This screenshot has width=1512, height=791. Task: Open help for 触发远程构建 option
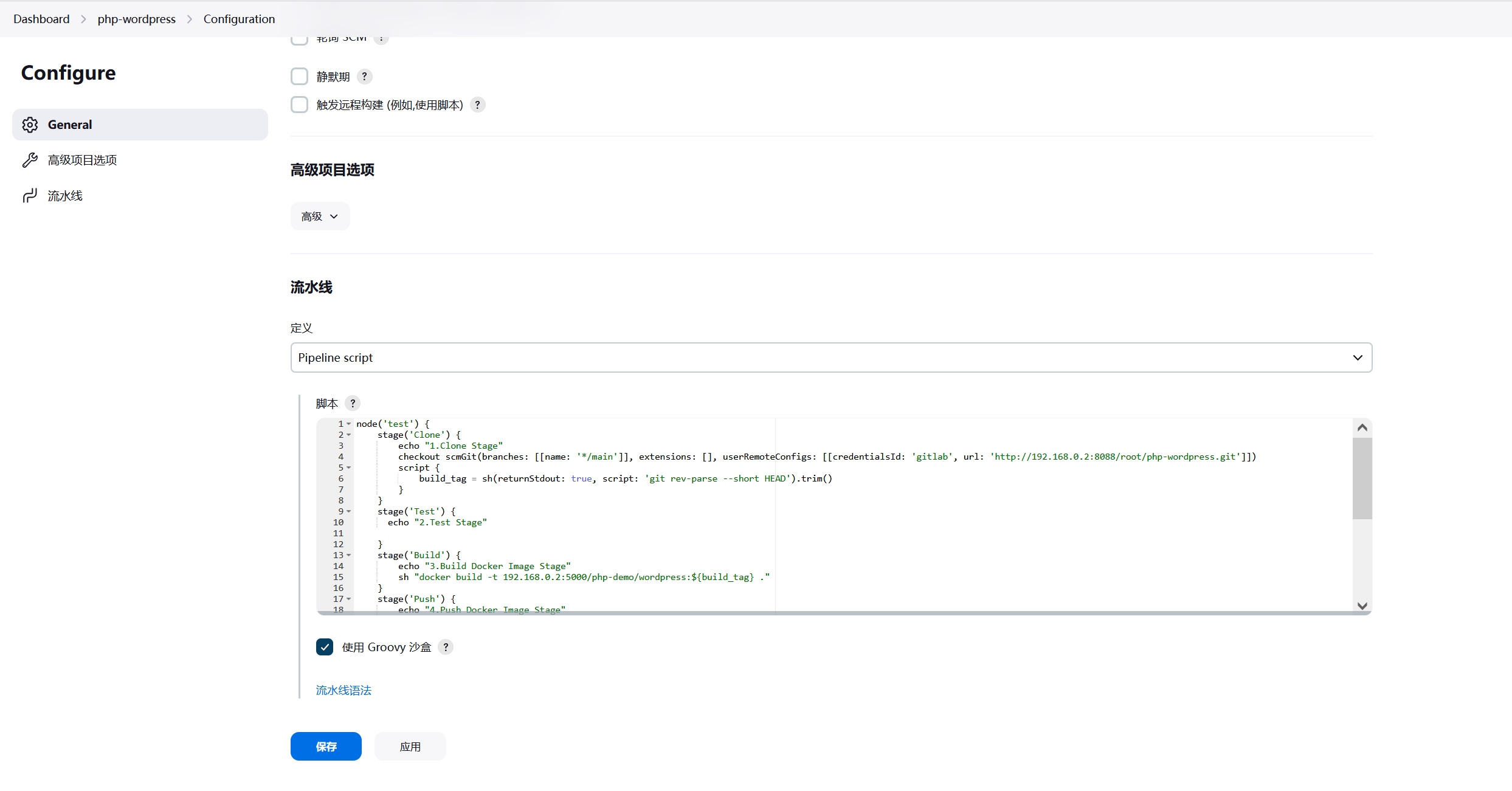point(478,105)
